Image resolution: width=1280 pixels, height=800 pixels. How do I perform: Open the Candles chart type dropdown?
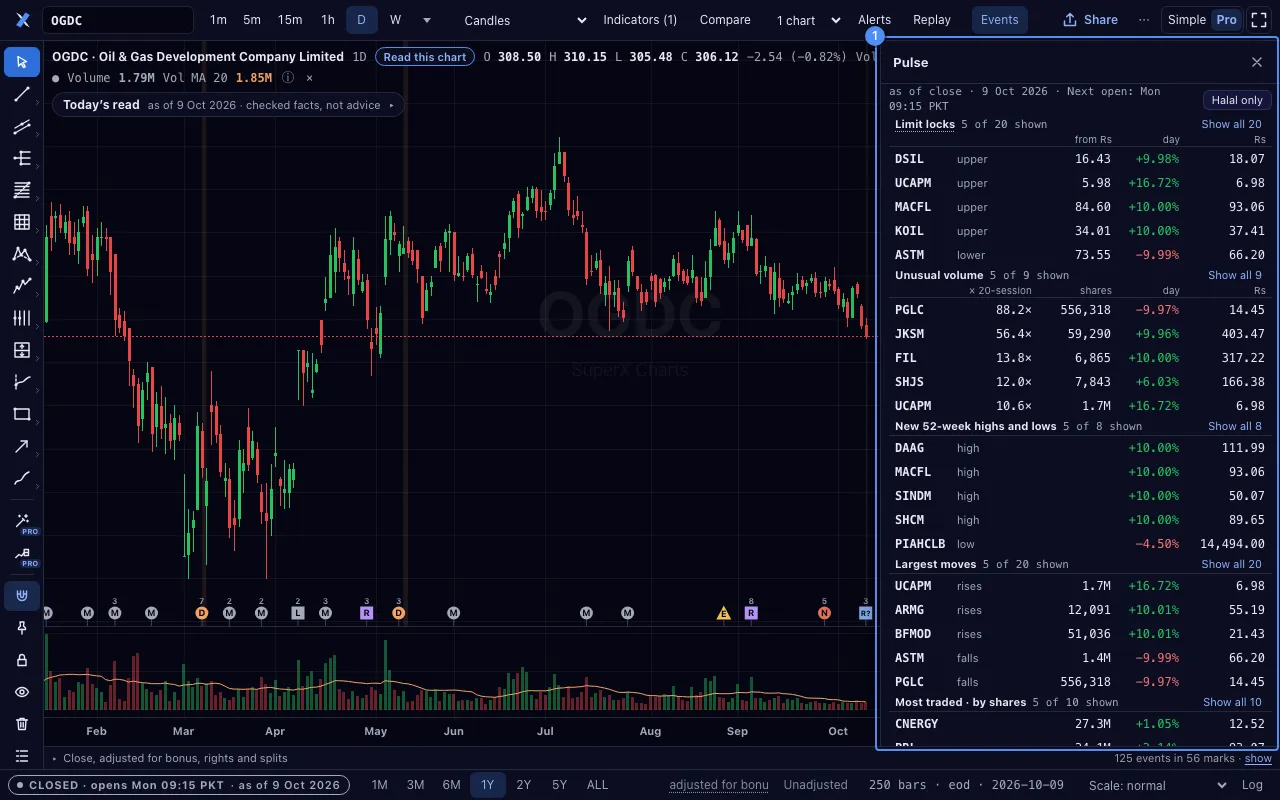click(x=526, y=20)
